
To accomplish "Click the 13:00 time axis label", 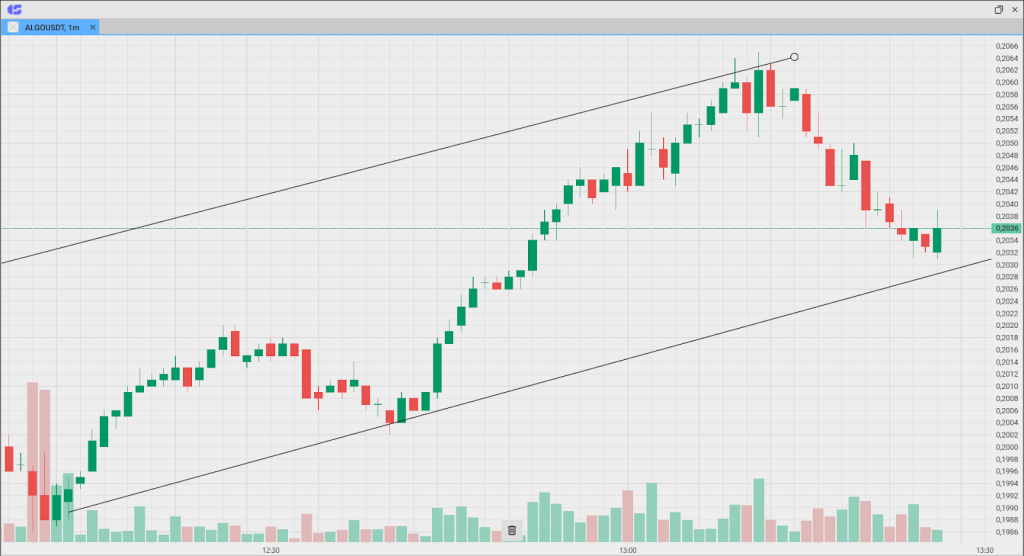I will pyautogui.click(x=627, y=549).
